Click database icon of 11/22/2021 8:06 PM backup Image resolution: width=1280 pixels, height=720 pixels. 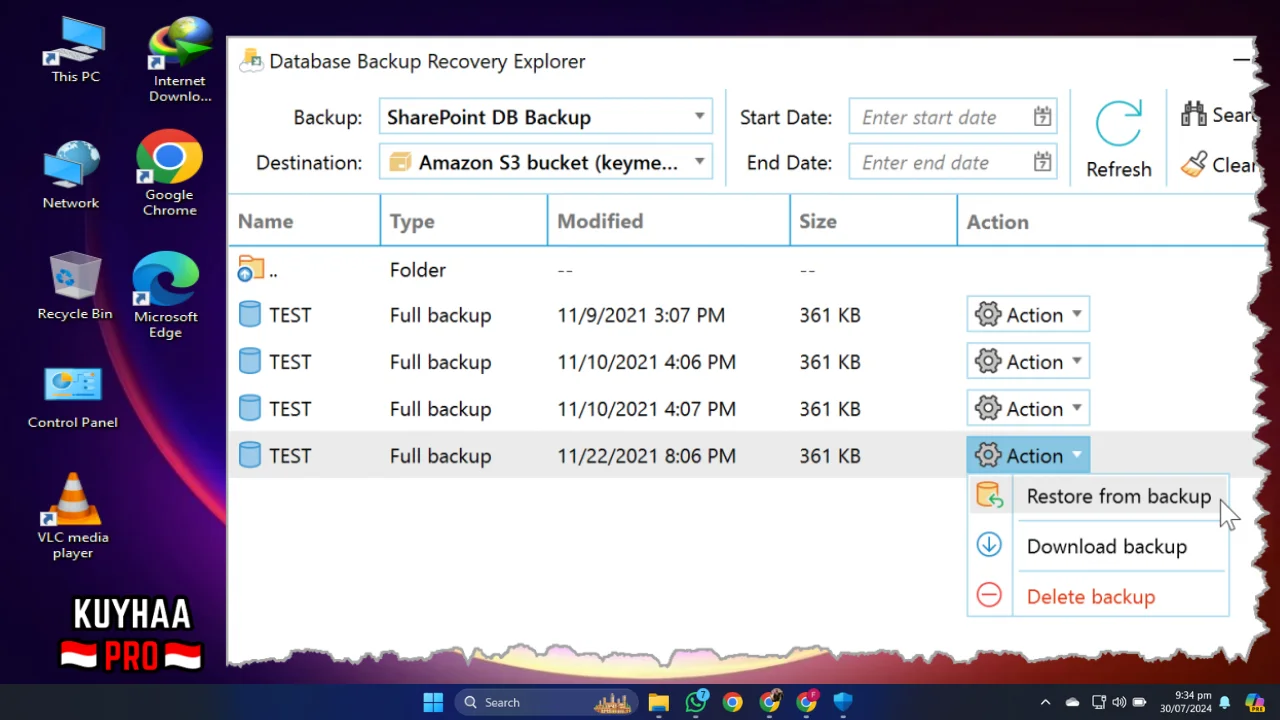250,455
